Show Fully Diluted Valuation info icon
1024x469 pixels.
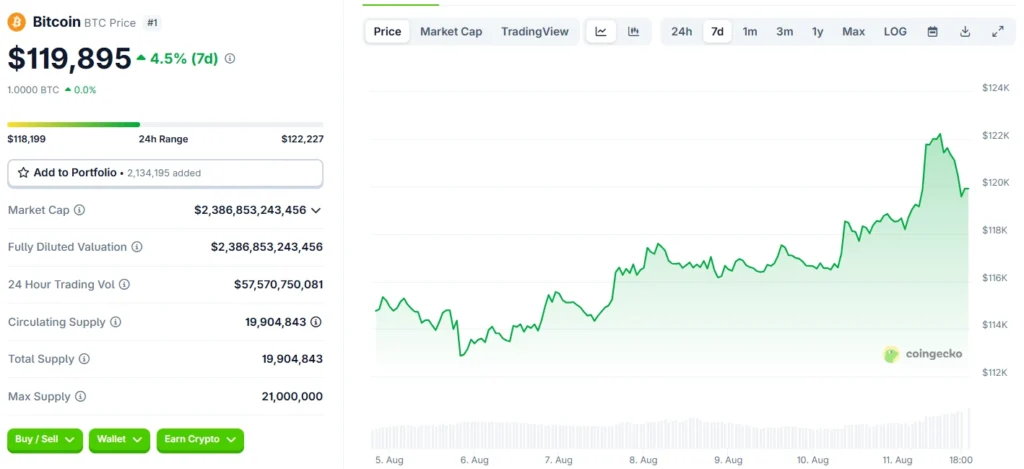point(137,247)
